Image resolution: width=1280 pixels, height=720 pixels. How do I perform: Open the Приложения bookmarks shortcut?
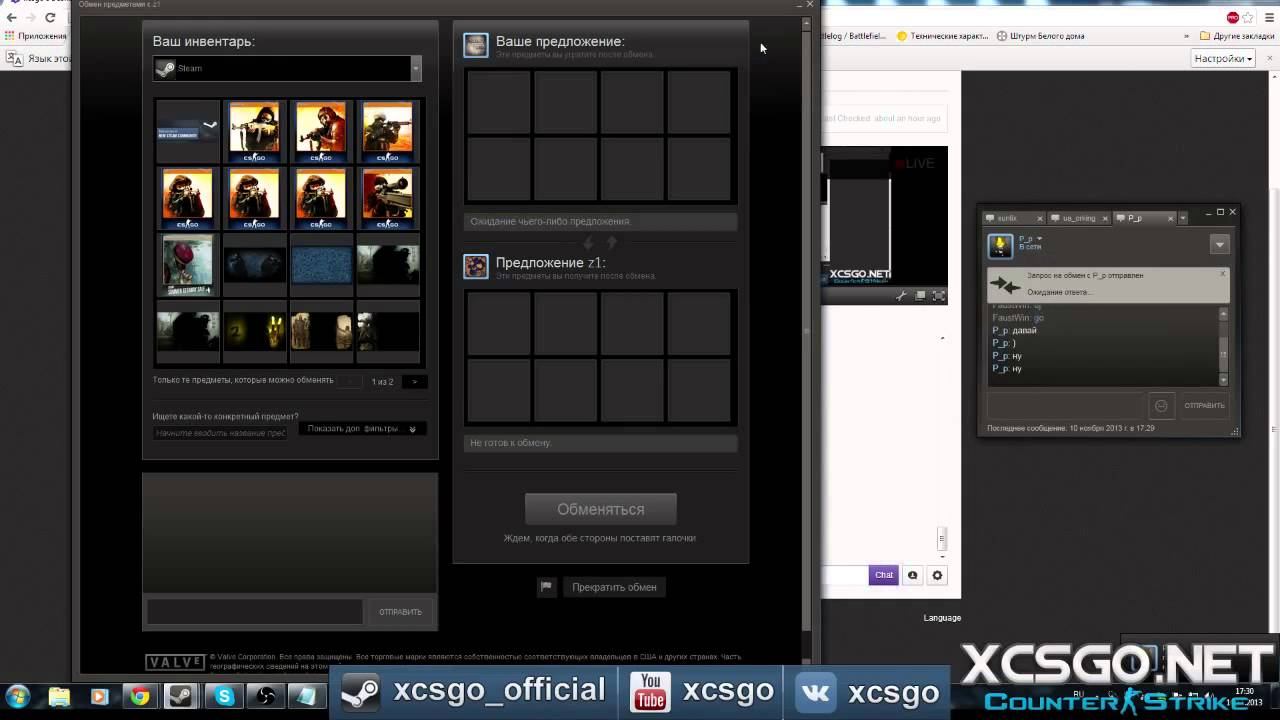[x=35, y=36]
